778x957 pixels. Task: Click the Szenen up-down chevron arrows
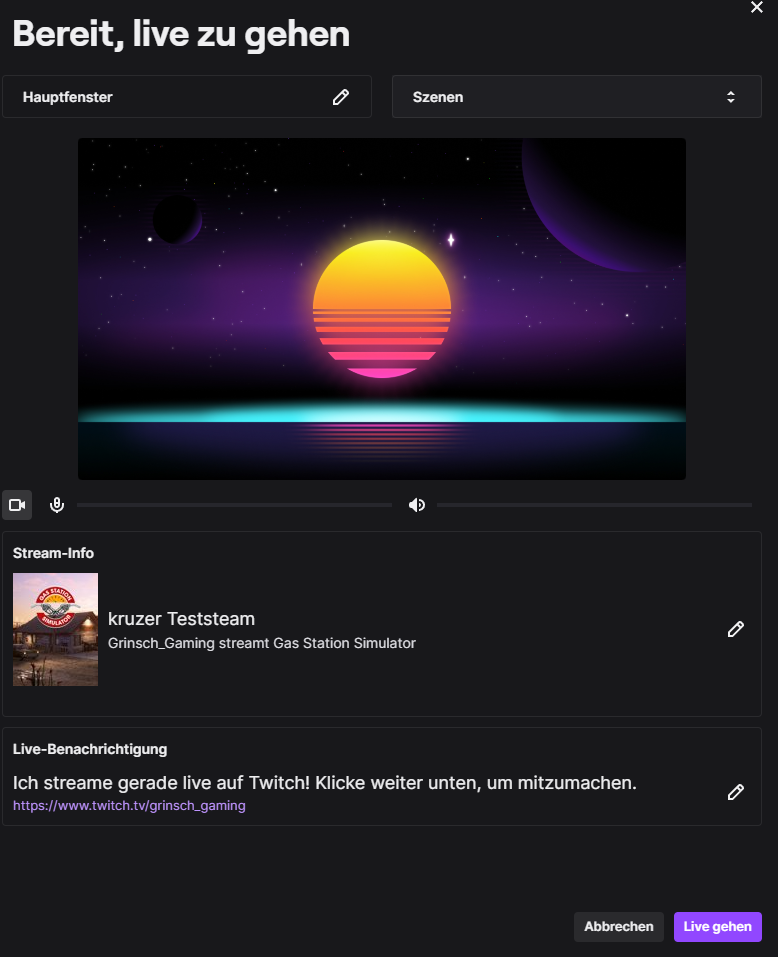coord(731,97)
